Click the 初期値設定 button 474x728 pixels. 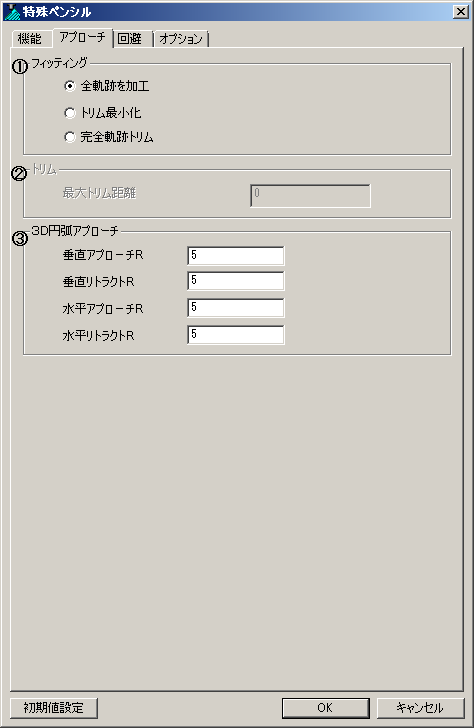click(54, 708)
